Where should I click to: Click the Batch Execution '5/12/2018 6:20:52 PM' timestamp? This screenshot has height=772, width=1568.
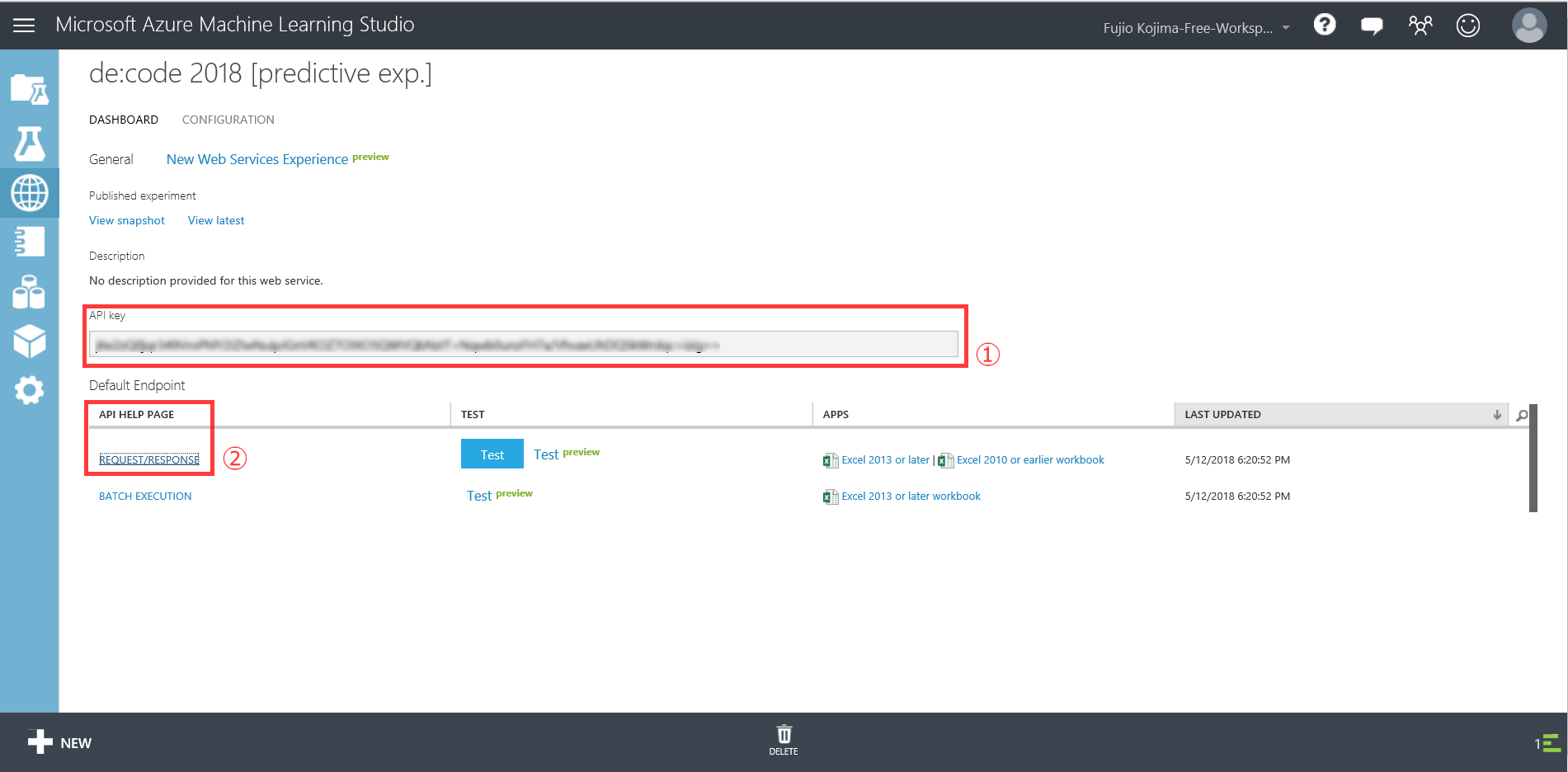pos(1237,496)
